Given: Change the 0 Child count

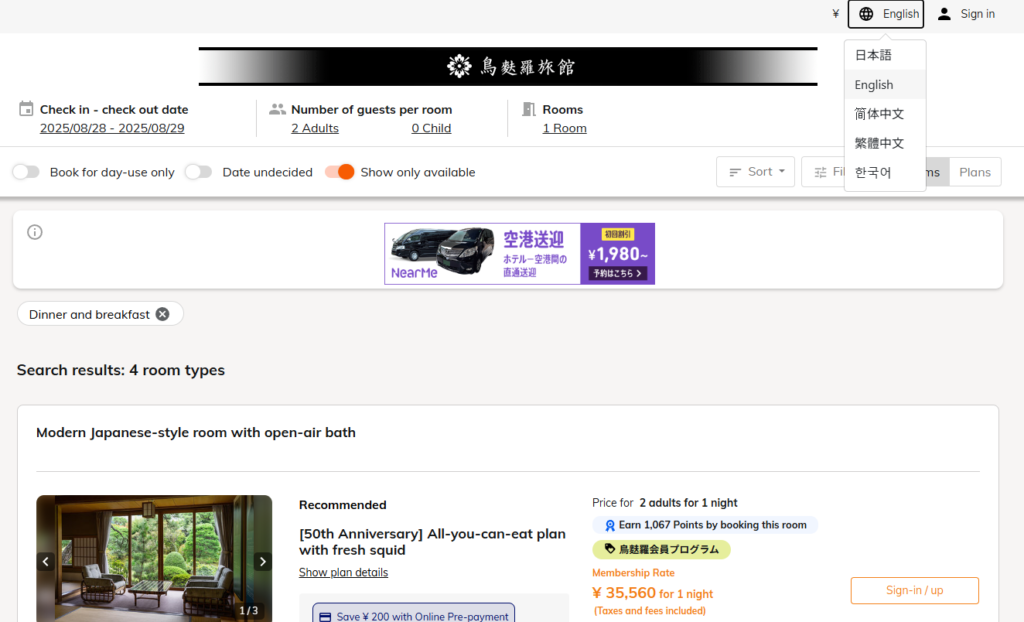Looking at the screenshot, I should [431, 128].
